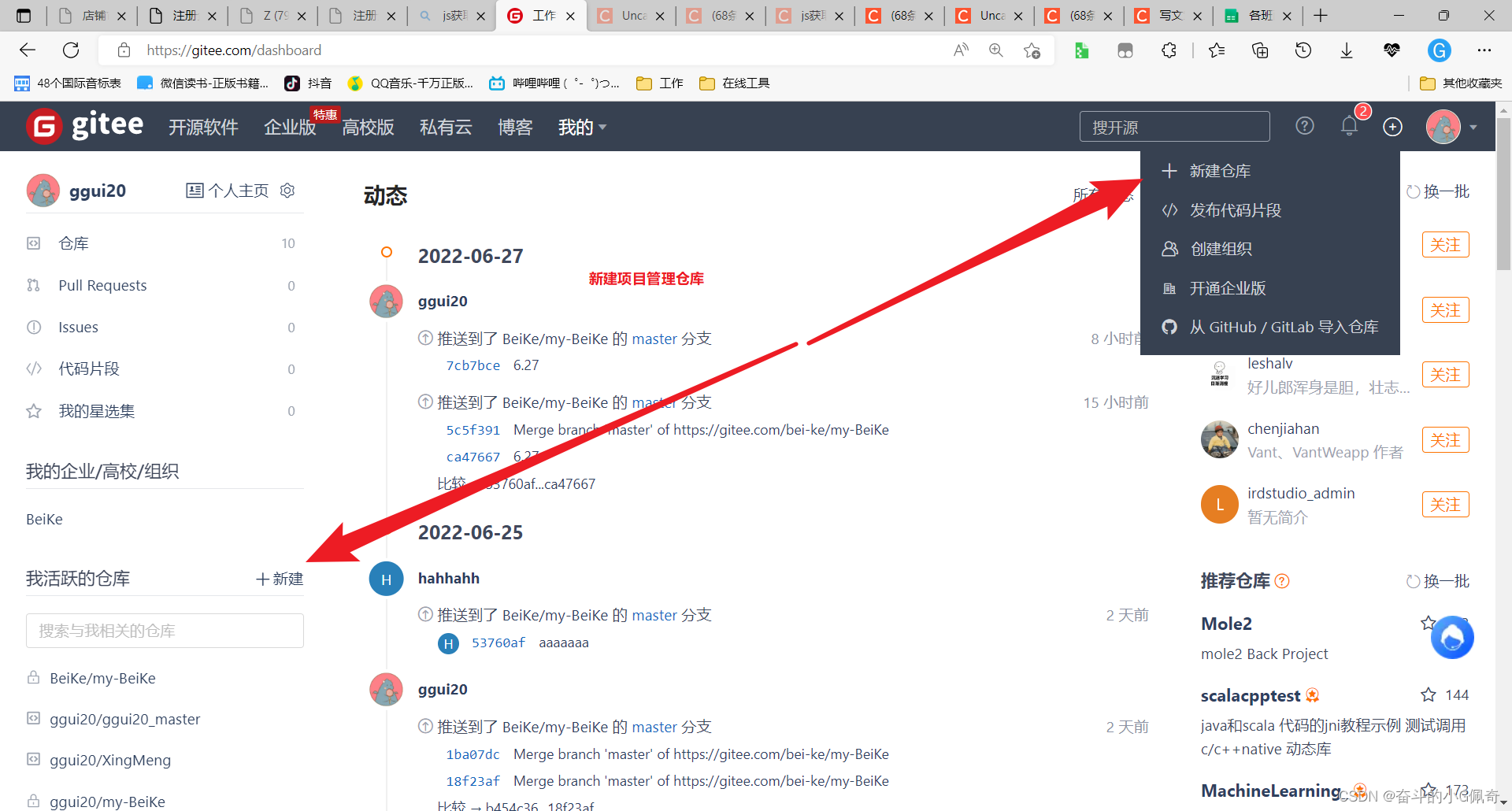1512x811 pixels.
Task: Open 企业版 in navbar
Action: pyautogui.click(x=290, y=127)
